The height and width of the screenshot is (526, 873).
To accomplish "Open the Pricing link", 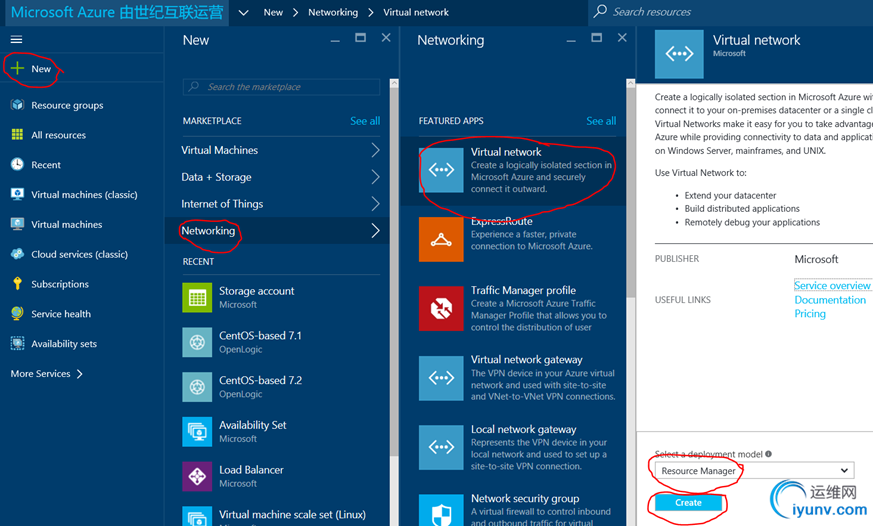I will (810, 313).
